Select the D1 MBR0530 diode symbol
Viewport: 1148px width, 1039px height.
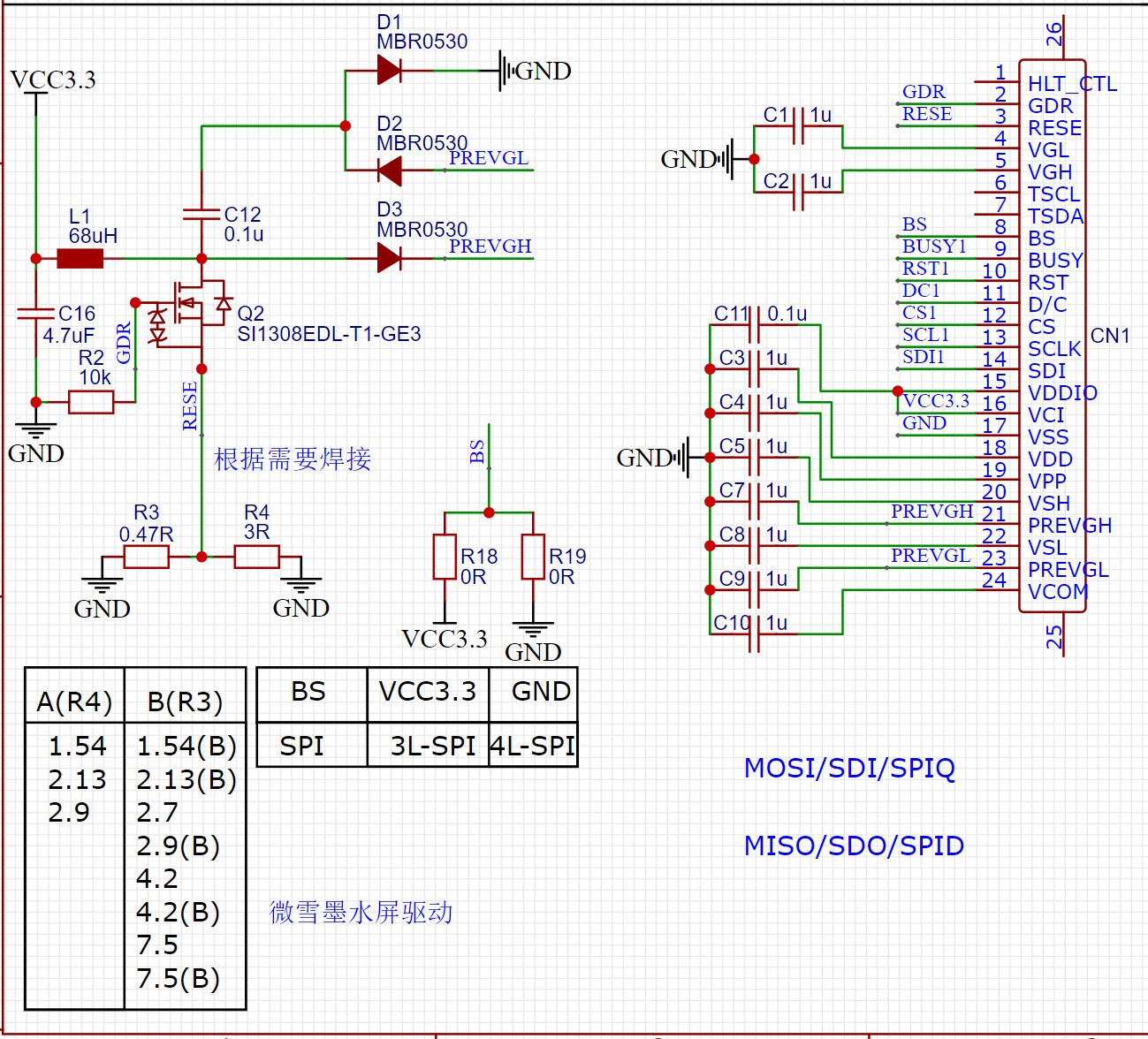pos(389,71)
